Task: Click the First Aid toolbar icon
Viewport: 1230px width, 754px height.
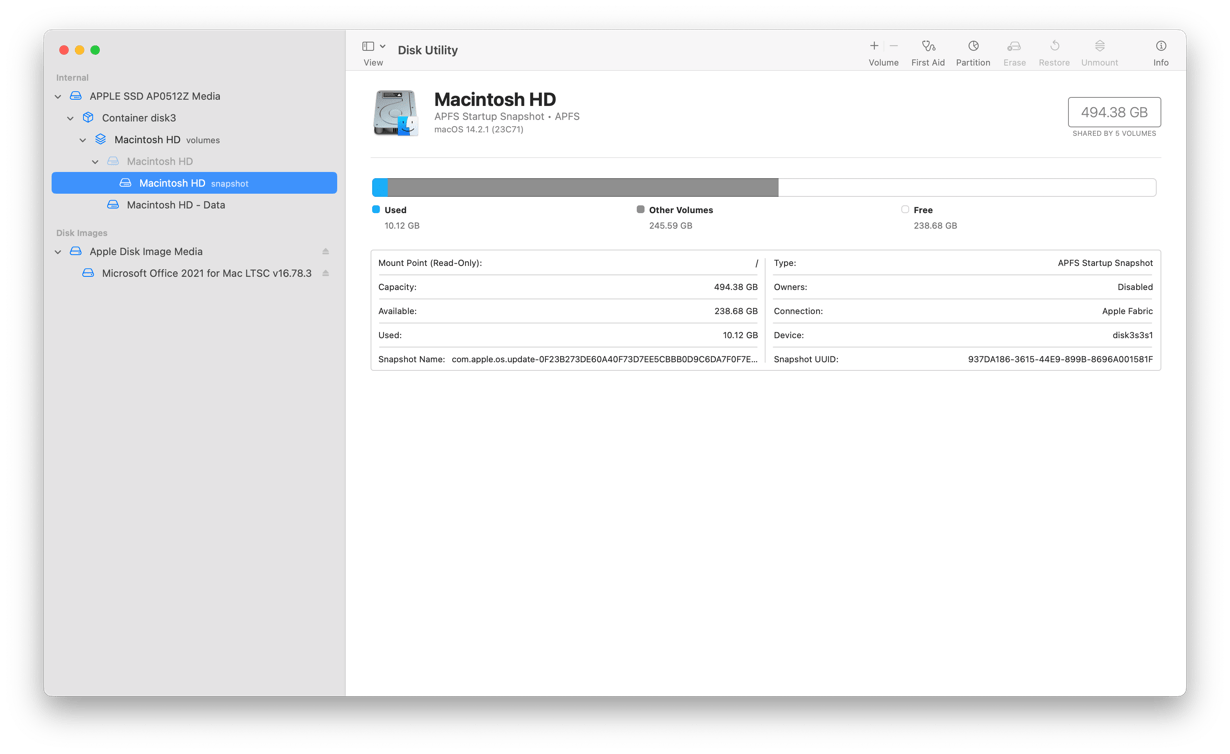Action: point(927,47)
